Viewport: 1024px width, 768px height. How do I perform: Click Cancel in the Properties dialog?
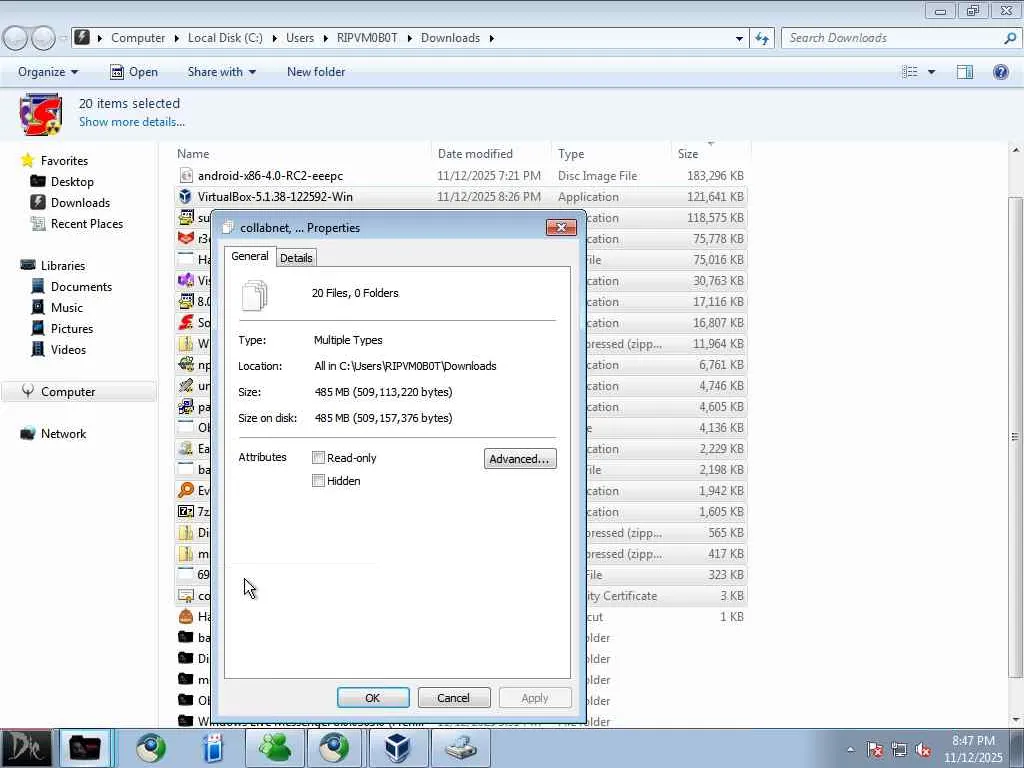pos(453,697)
